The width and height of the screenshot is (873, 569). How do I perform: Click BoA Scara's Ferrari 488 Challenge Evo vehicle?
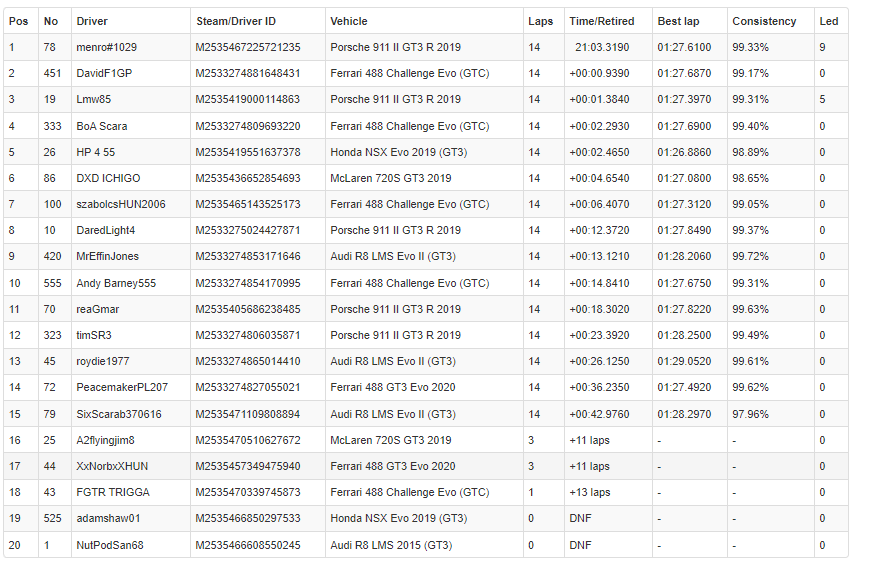click(x=409, y=126)
